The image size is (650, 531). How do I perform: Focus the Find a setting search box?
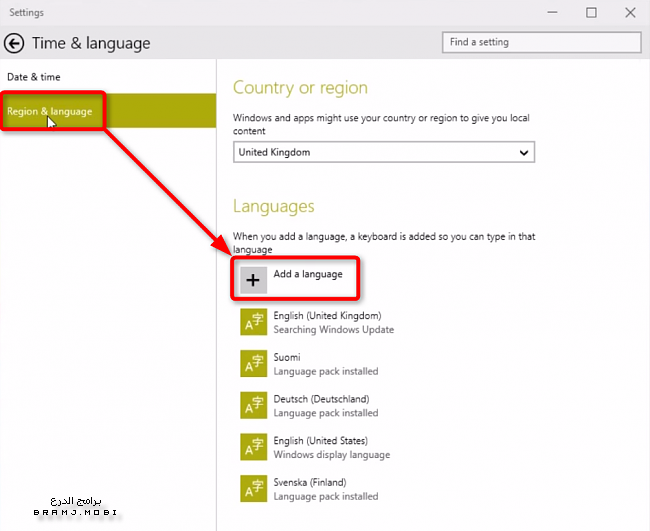541,42
